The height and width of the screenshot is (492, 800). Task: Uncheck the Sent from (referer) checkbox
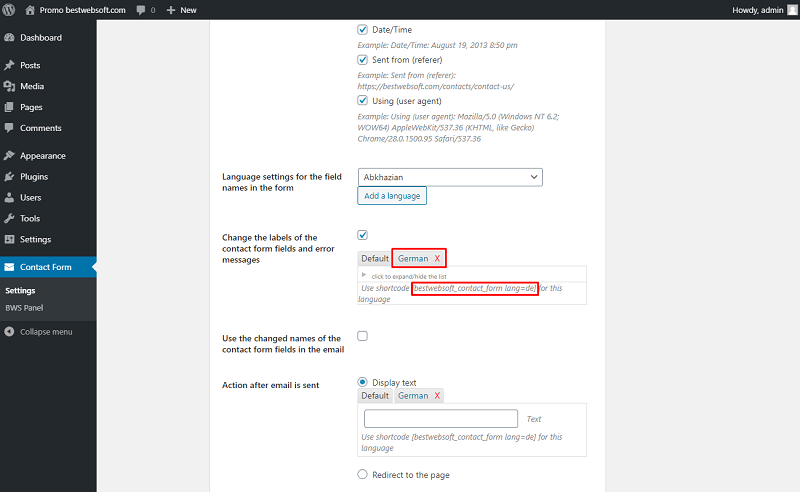coord(362,60)
